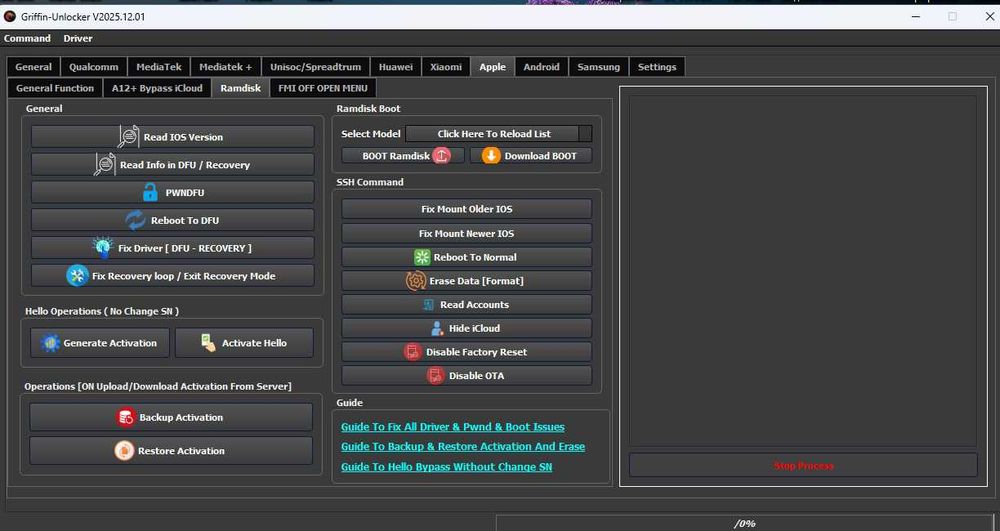Open the Samsung tab
The image size is (1000, 531).
coord(599,67)
